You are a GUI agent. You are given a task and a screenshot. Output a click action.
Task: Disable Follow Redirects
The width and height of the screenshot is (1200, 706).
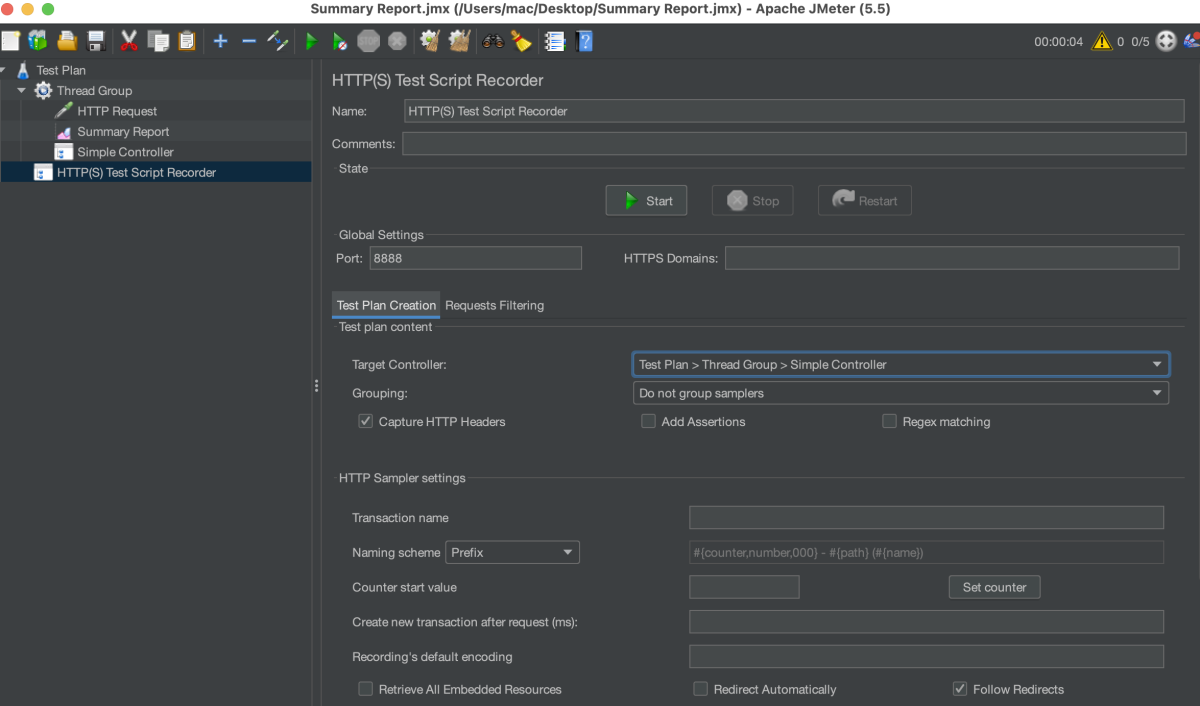coord(959,688)
